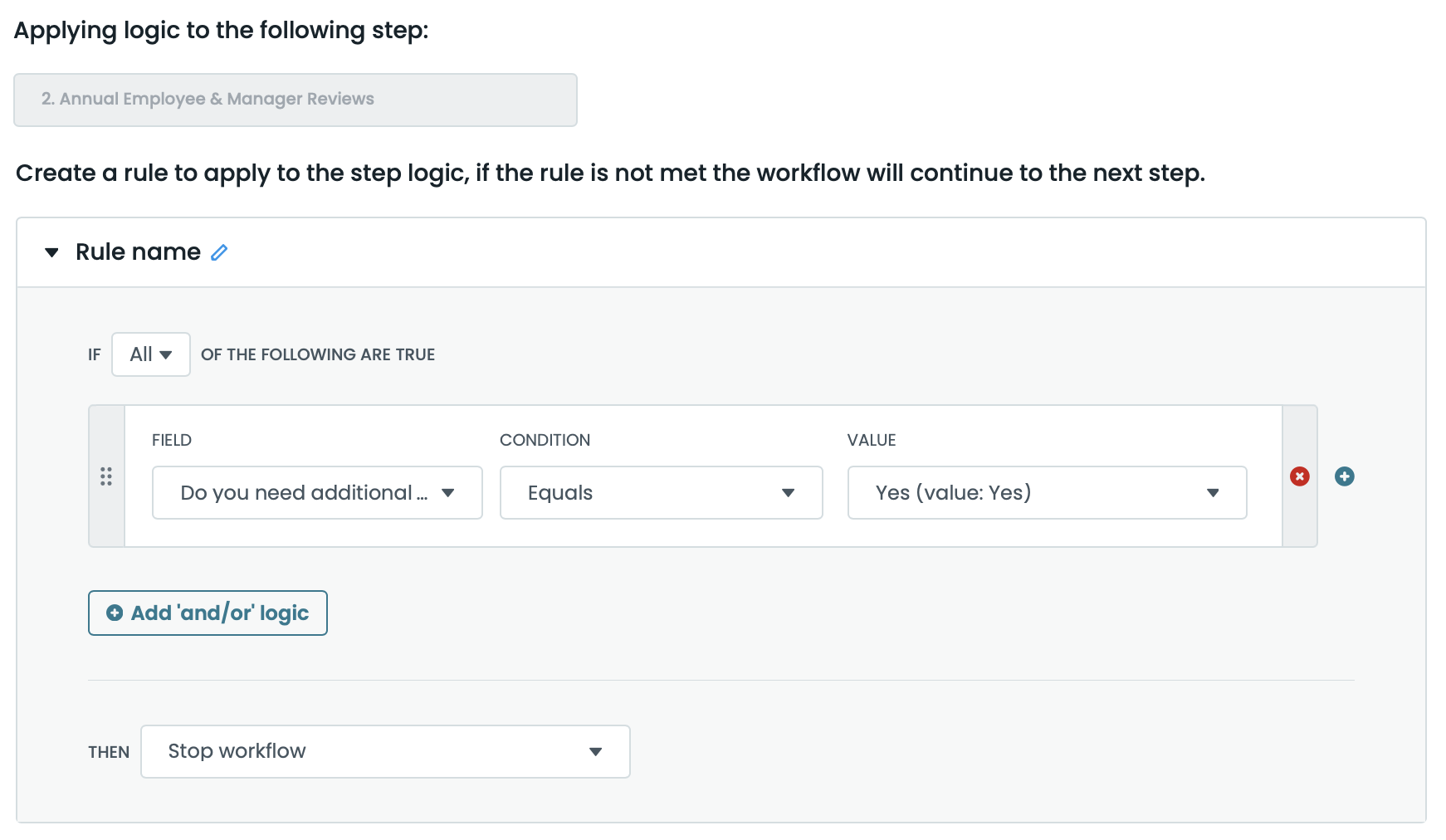Click the caret arrow in the Equals box
Screen dimensions: 1446x840
pos(788,493)
